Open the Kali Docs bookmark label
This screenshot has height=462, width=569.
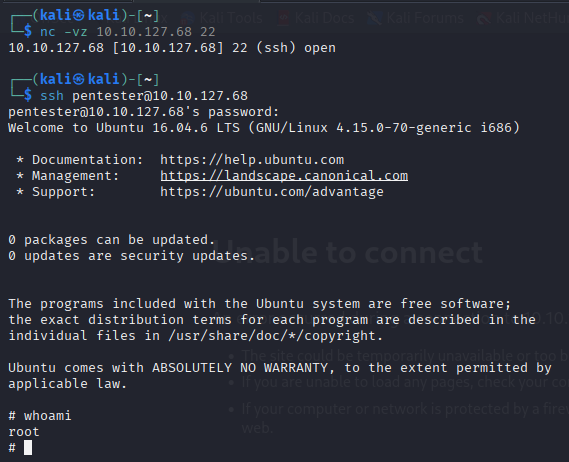324,18
